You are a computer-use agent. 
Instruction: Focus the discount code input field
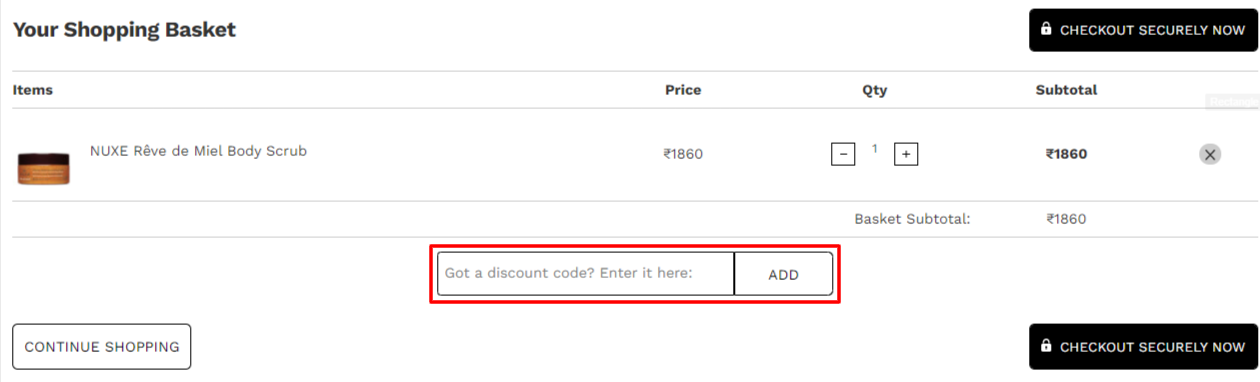pyautogui.click(x=586, y=273)
